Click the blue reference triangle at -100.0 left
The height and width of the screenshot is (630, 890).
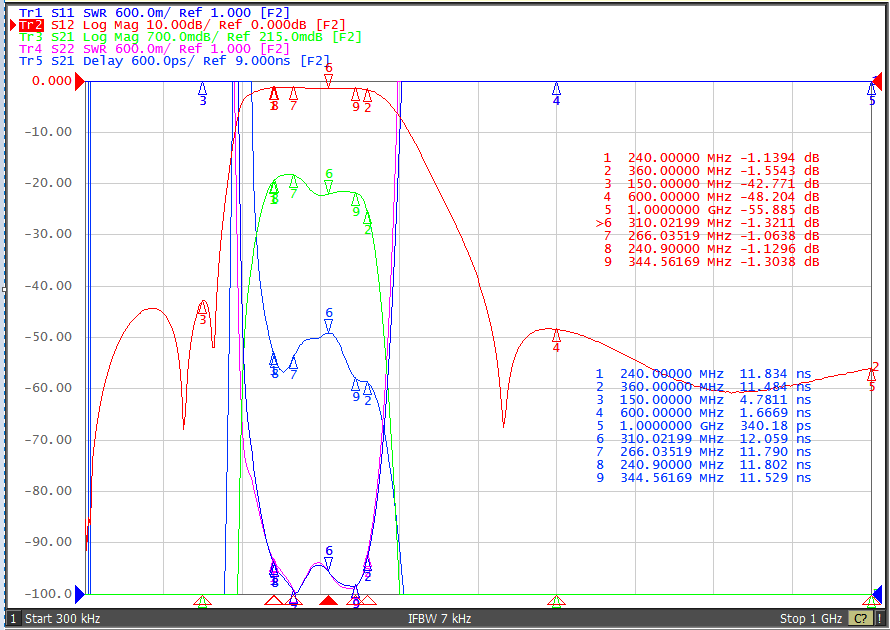(x=80, y=594)
